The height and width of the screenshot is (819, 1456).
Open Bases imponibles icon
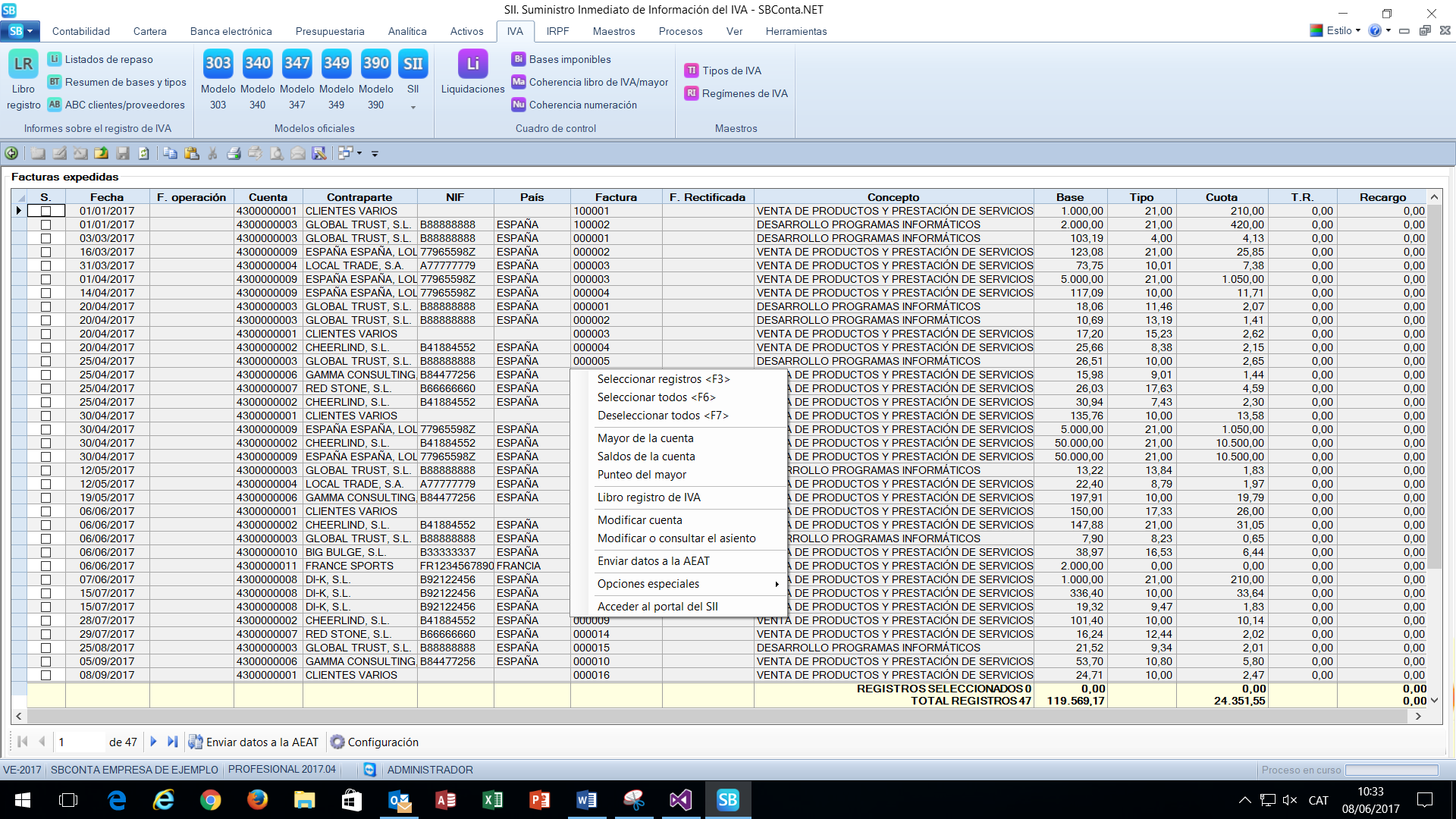(x=519, y=59)
